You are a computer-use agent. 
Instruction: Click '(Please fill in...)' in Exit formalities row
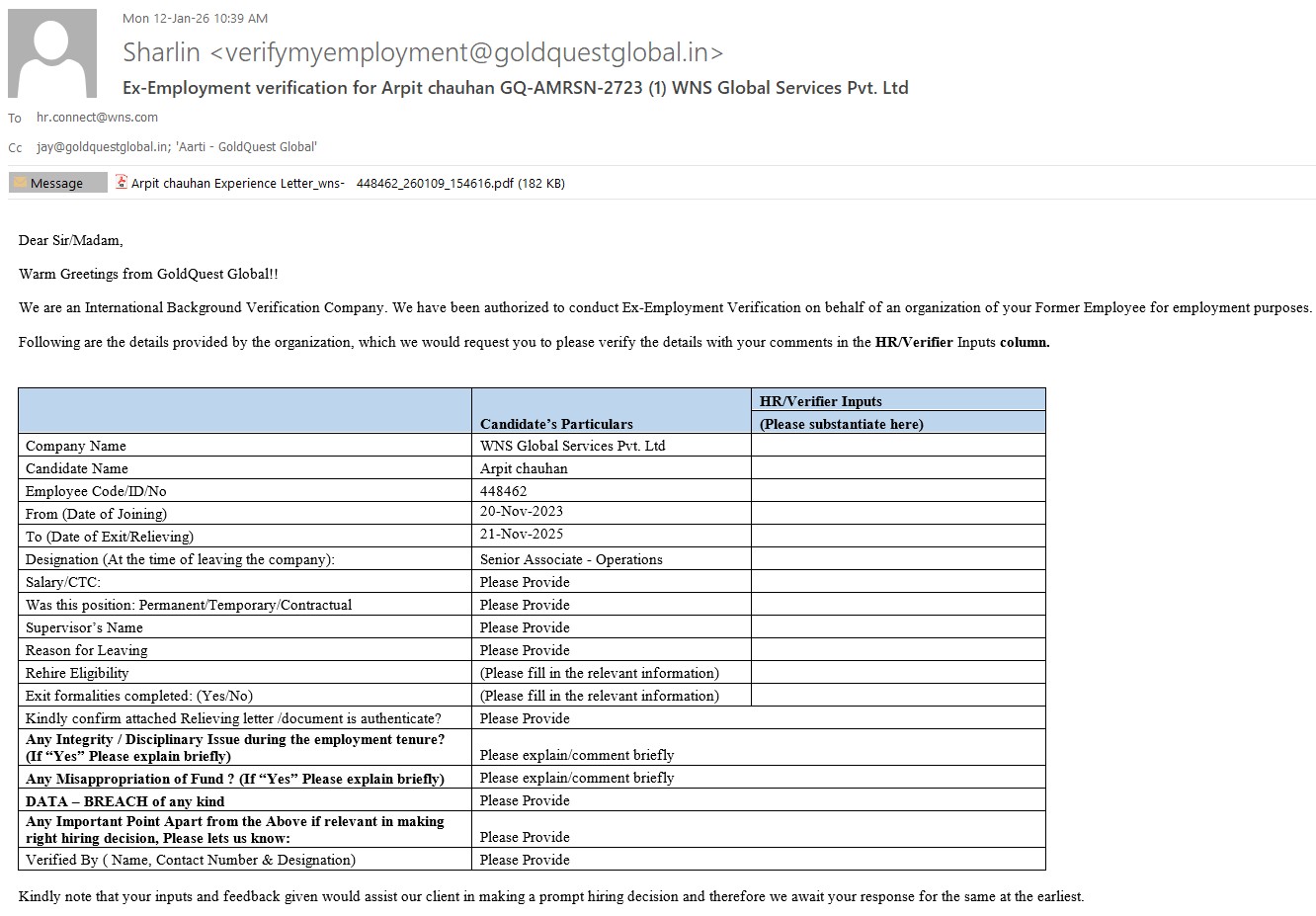coord(600,696)
